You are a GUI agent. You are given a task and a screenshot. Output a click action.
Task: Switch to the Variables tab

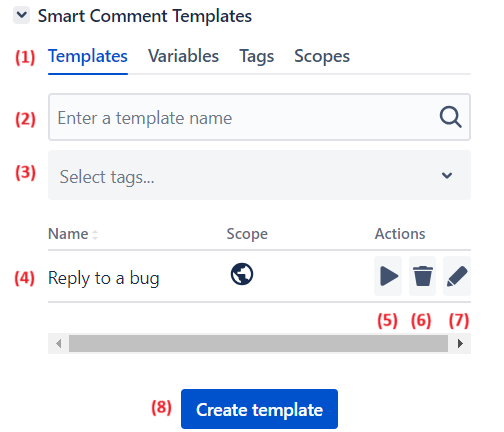[x=184, y=56]
